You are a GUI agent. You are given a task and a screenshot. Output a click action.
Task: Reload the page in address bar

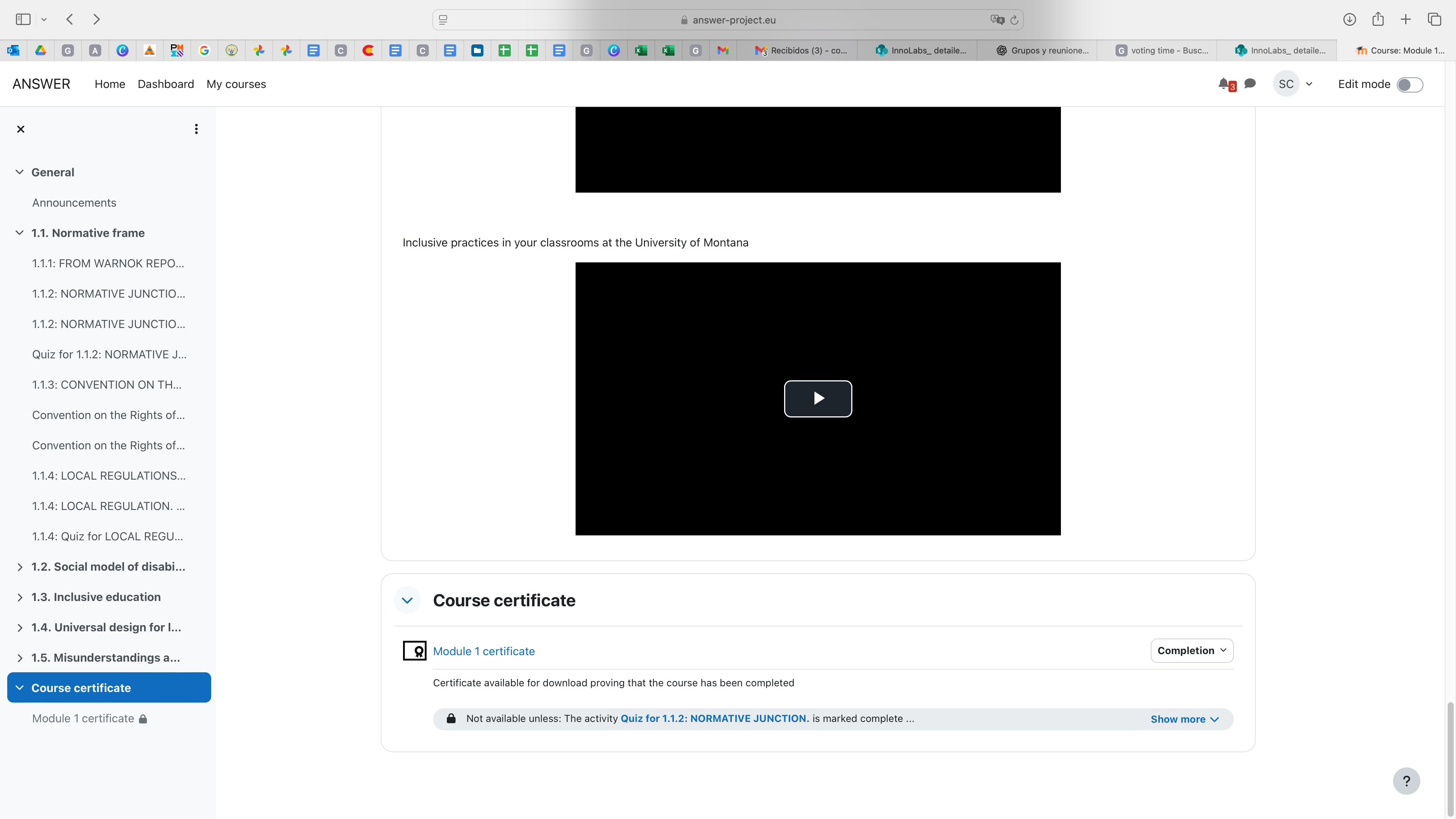click(x=1015, y=20)
